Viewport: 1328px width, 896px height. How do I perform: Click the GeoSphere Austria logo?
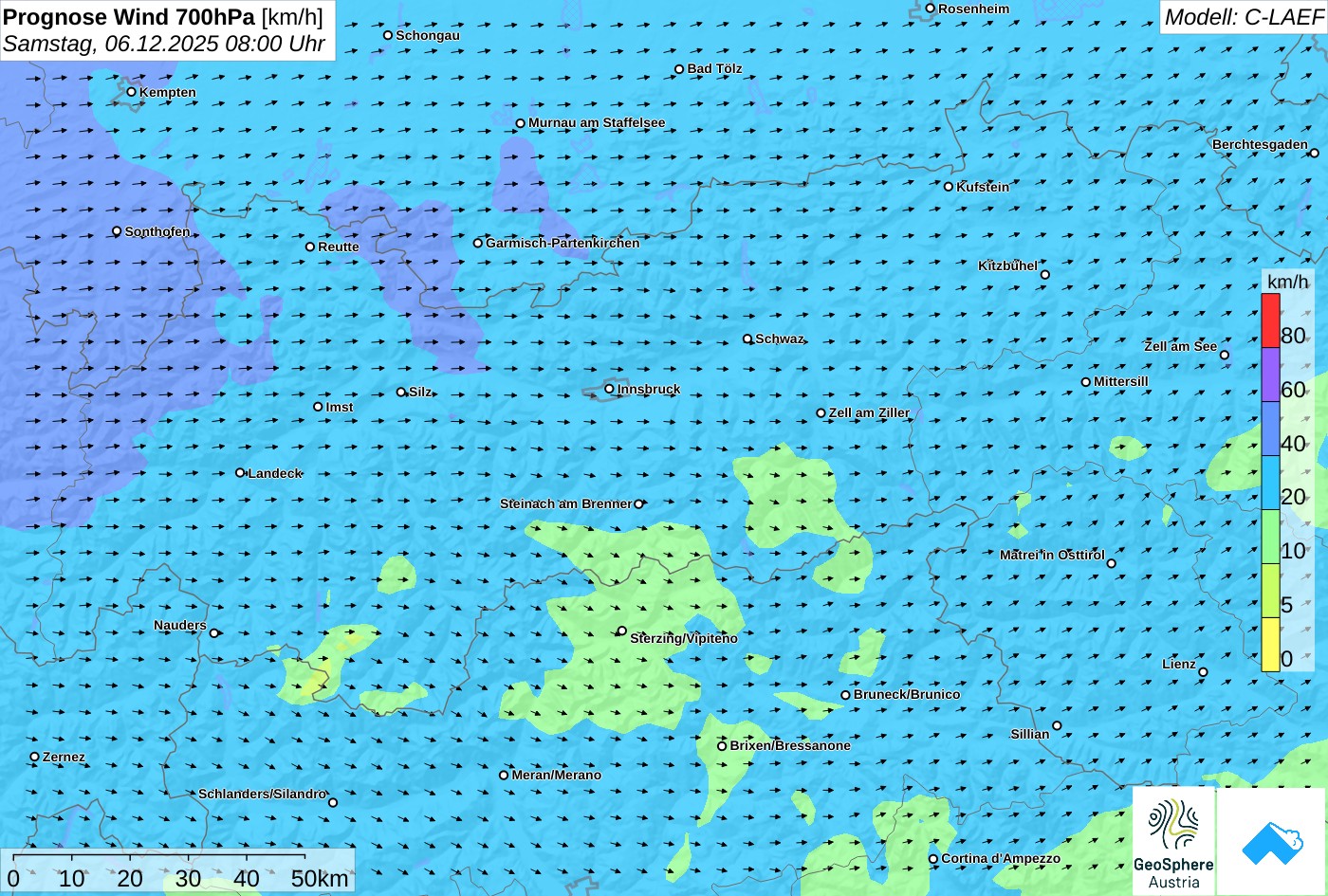pos(1173,841)
